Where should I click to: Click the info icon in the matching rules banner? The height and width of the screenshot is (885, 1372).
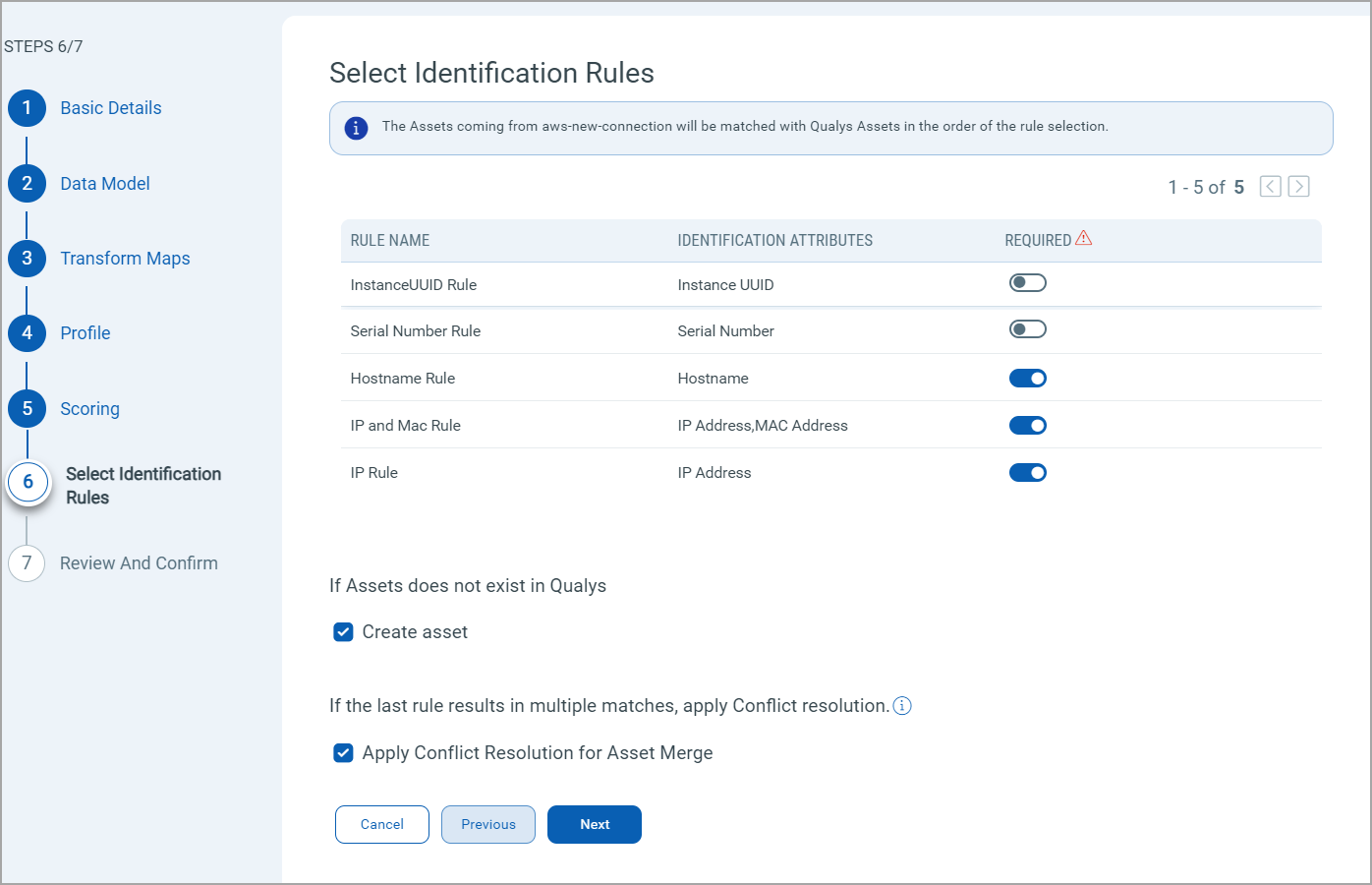(356, 128)
